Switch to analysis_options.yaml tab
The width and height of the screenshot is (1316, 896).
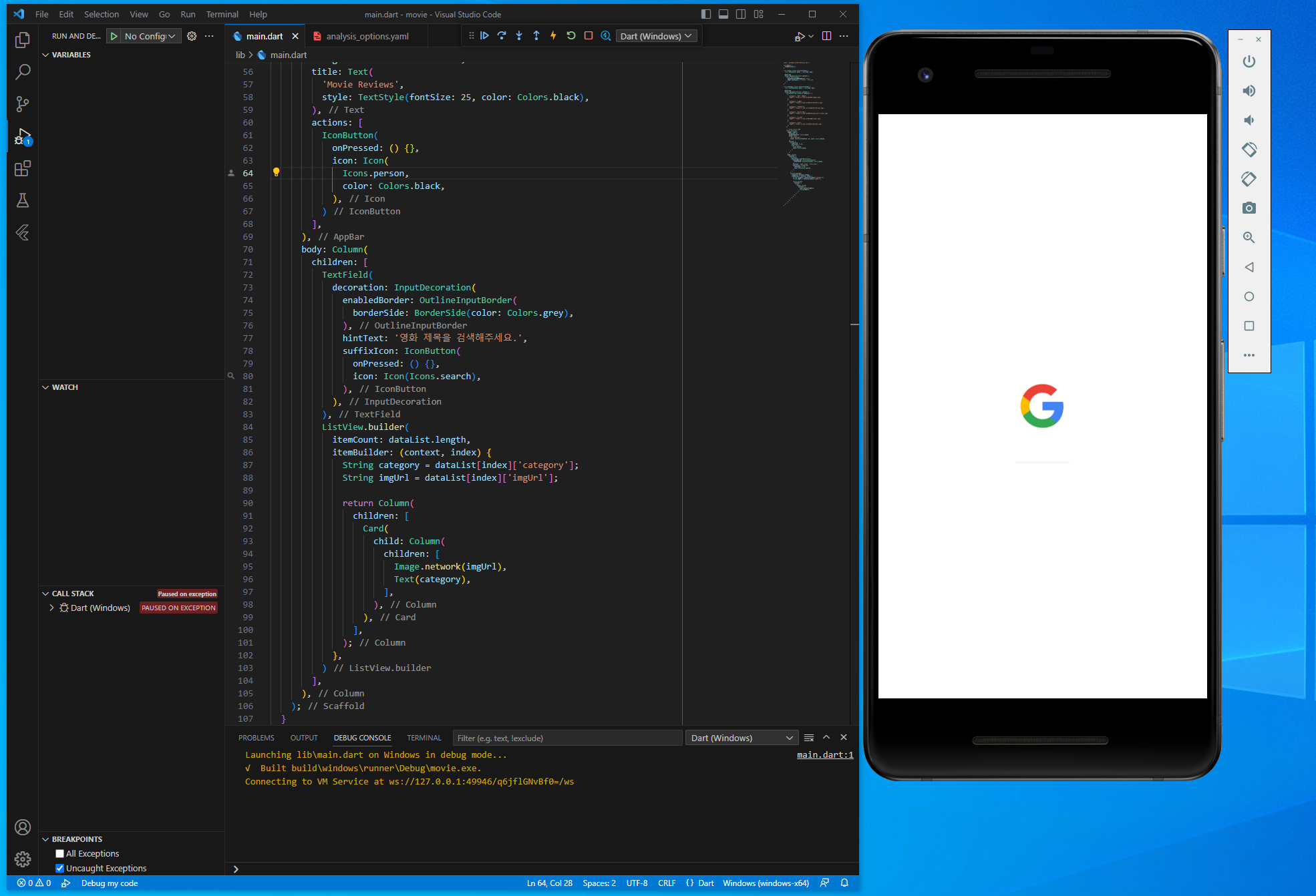tap(367, 36)
